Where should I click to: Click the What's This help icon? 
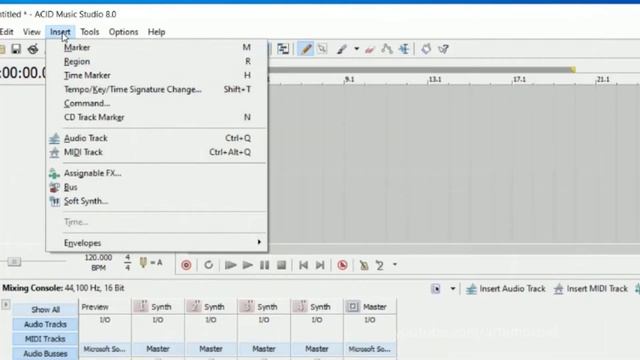pos(444,49)
